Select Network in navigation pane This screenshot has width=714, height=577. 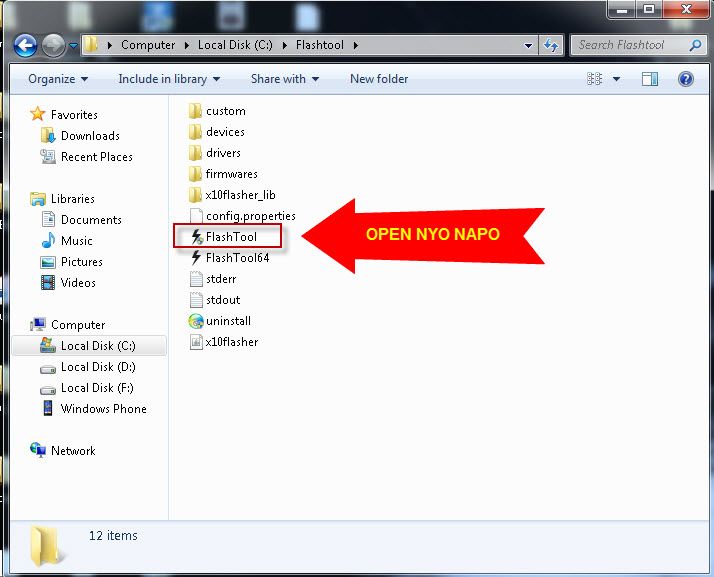(73, 451)
